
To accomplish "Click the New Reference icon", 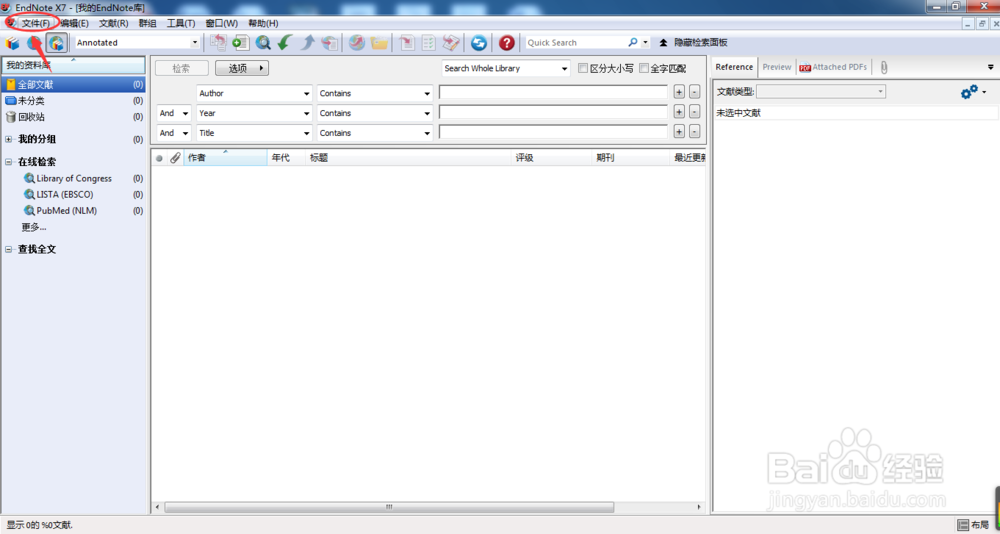I will click(240, 43).
